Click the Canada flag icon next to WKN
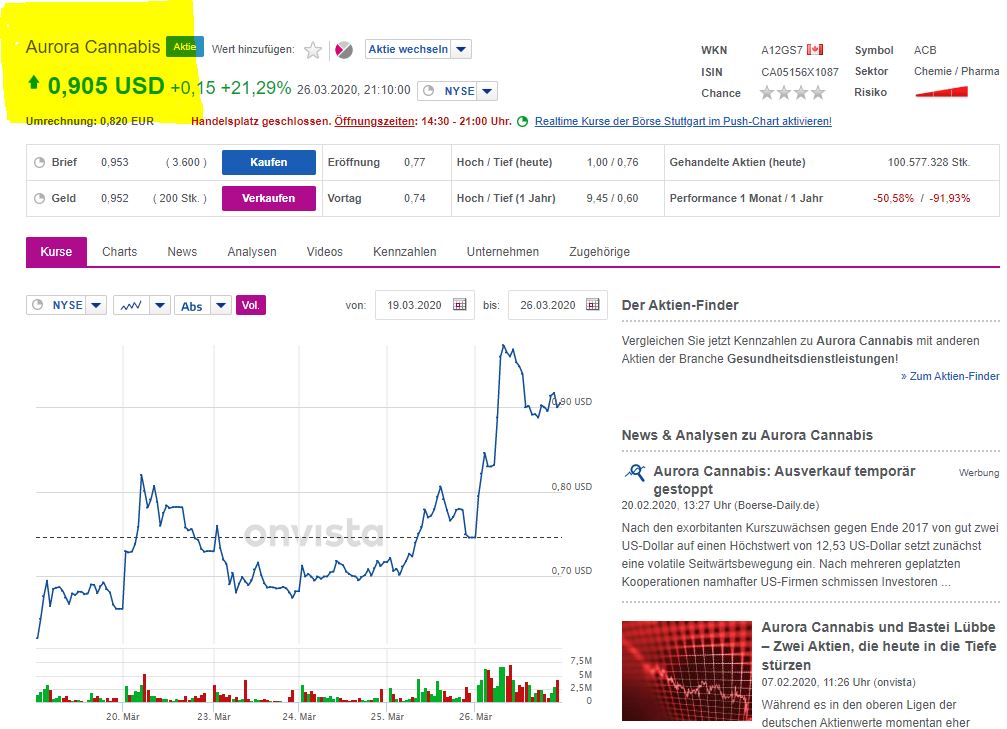 click(815, 49)
